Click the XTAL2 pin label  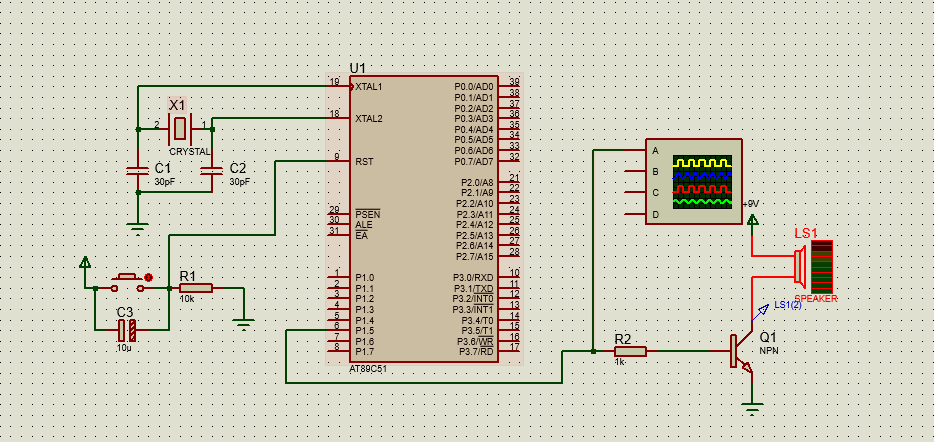coord(369,119)
